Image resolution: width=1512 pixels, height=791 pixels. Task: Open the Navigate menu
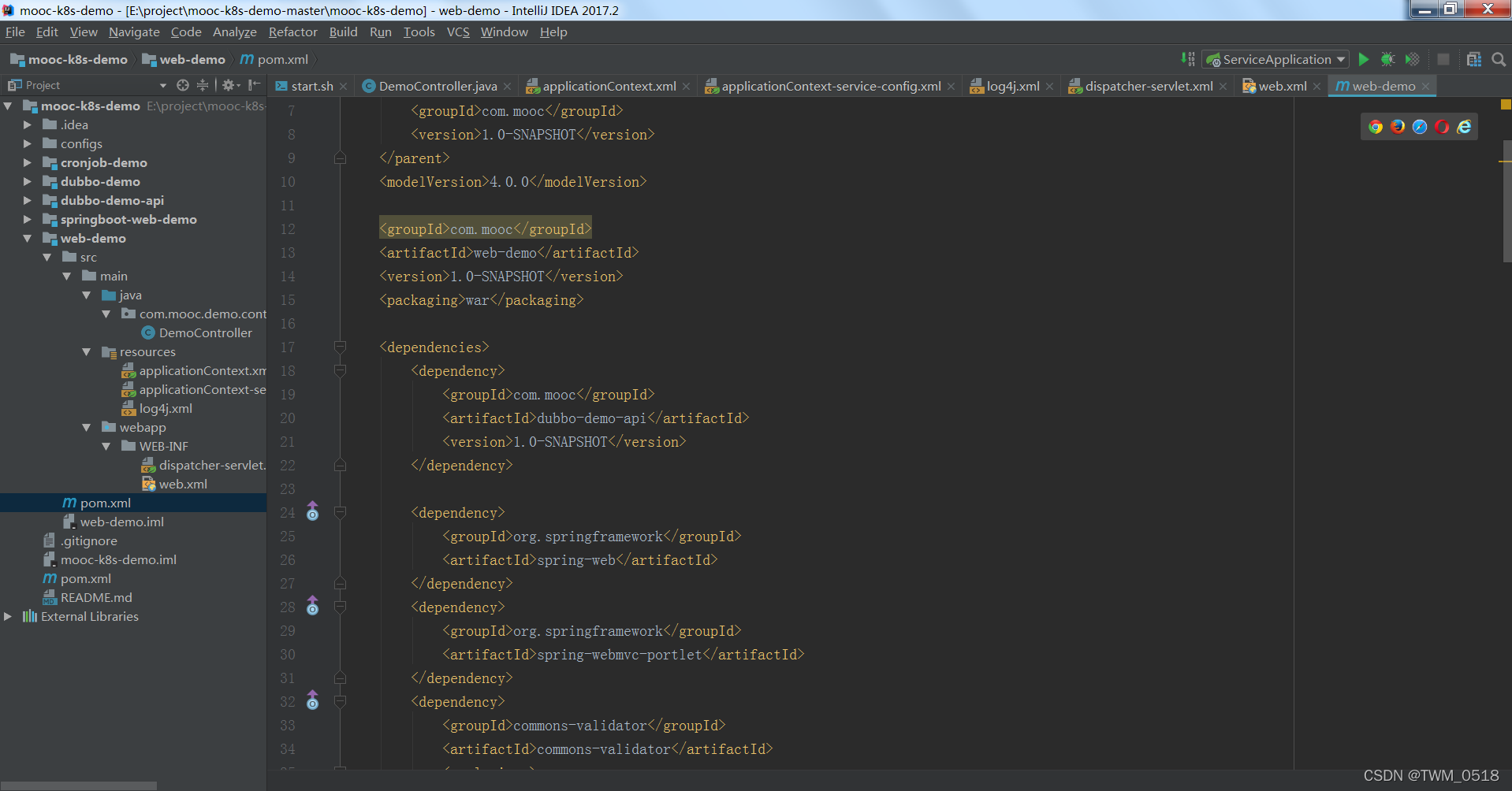tap(134, 32)
